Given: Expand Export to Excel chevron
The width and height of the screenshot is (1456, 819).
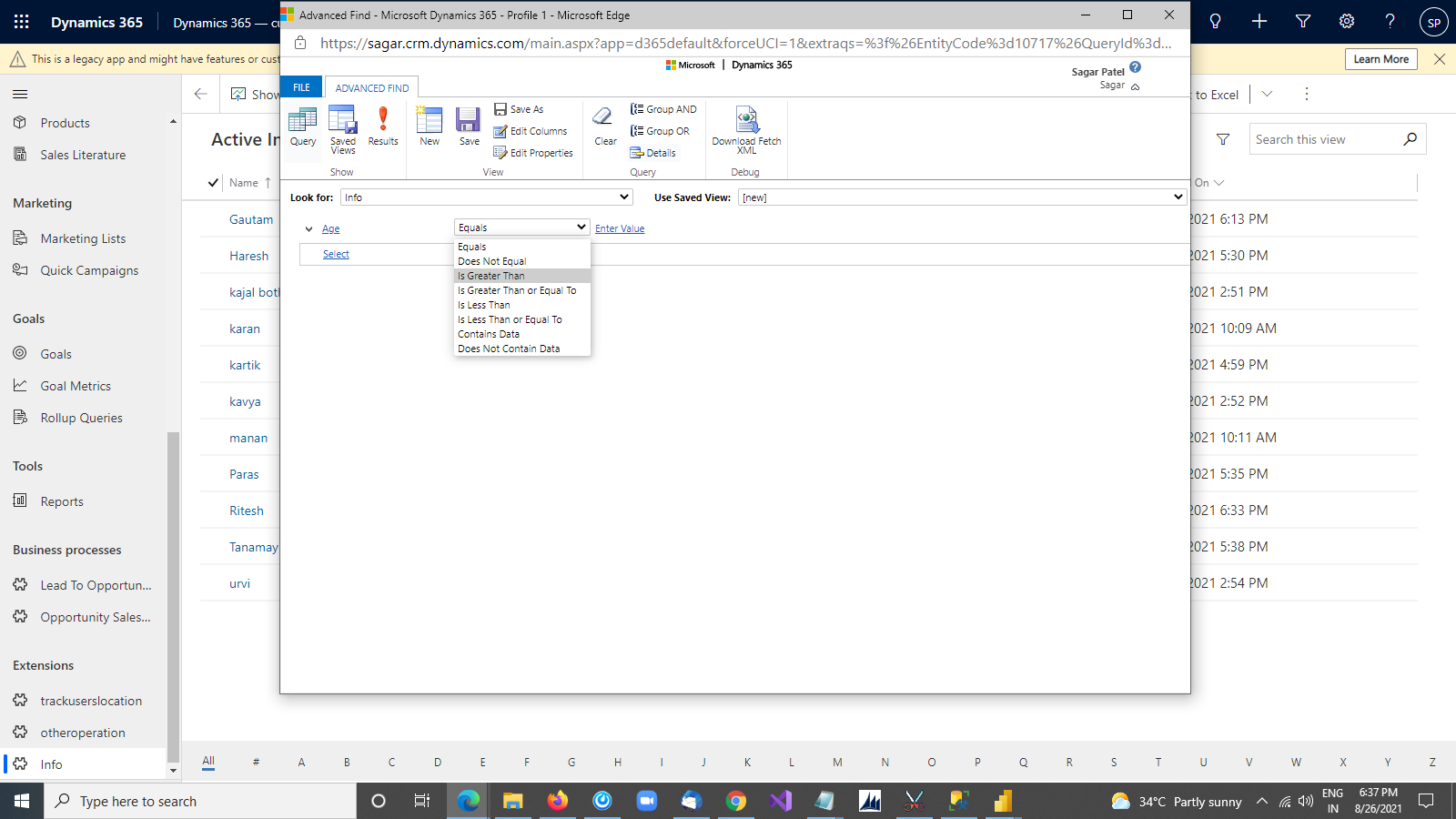Looking at the screenshot, I should click(1267, 94).
